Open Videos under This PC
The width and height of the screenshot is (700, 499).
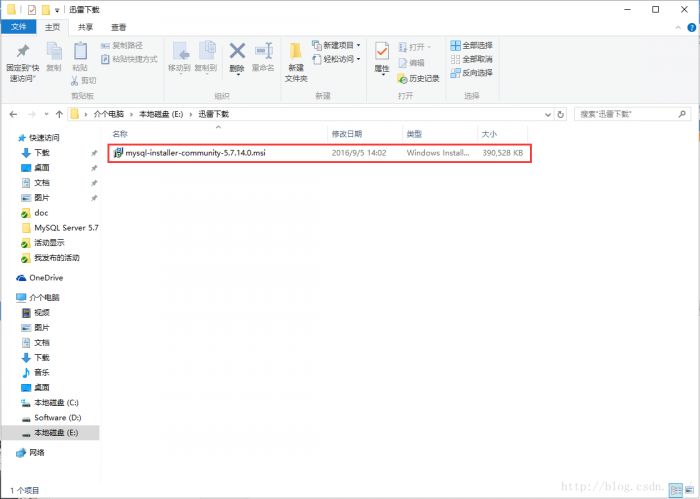(x=42, y=313)
